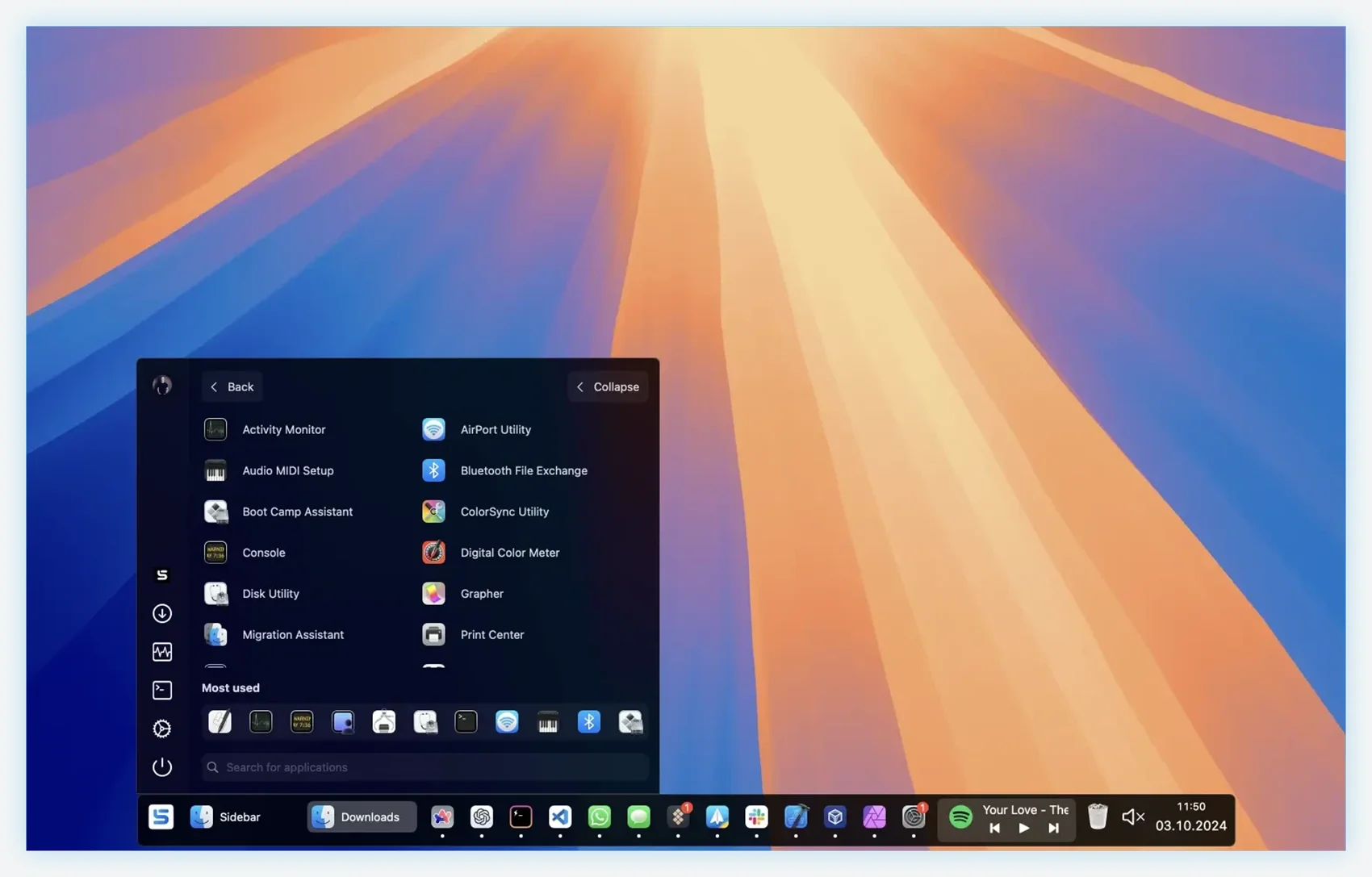Open the Trash from taskbar
Screen dimensions: 1372x877
(1098, 817)
